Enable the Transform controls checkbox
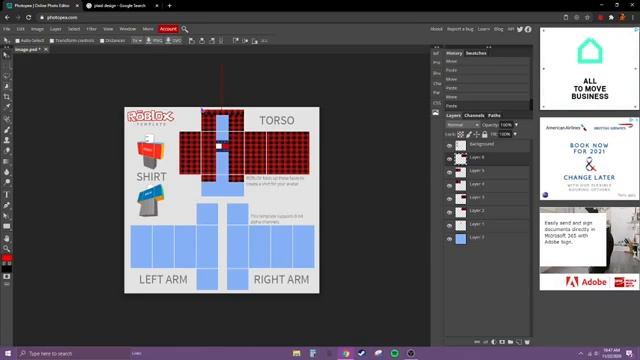The width and height of the screenshot is (640, 360). (52, 41)
